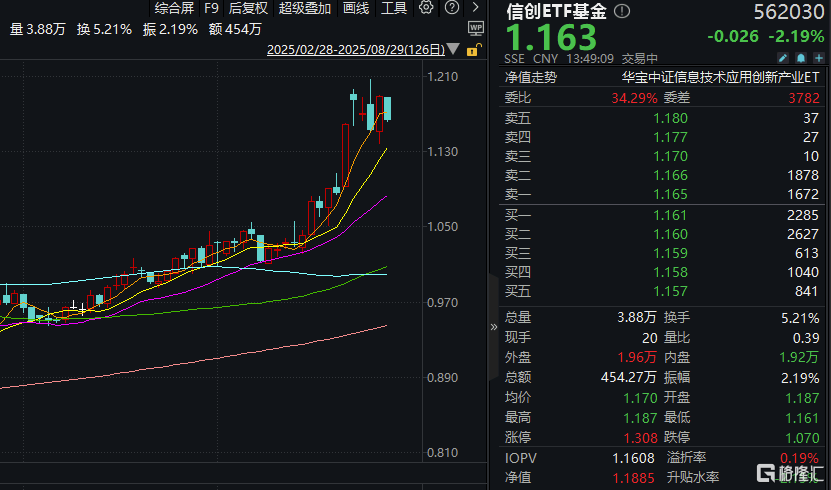Image resolution: width=831 pixels, height=490 pixels.
Task: Open the date range dropdown triangle
Action: (x=453, y=49)
